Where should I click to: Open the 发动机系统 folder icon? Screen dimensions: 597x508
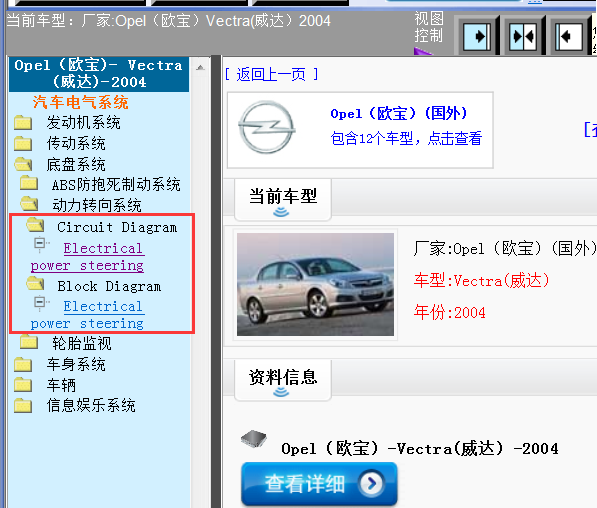pos(23,123)
